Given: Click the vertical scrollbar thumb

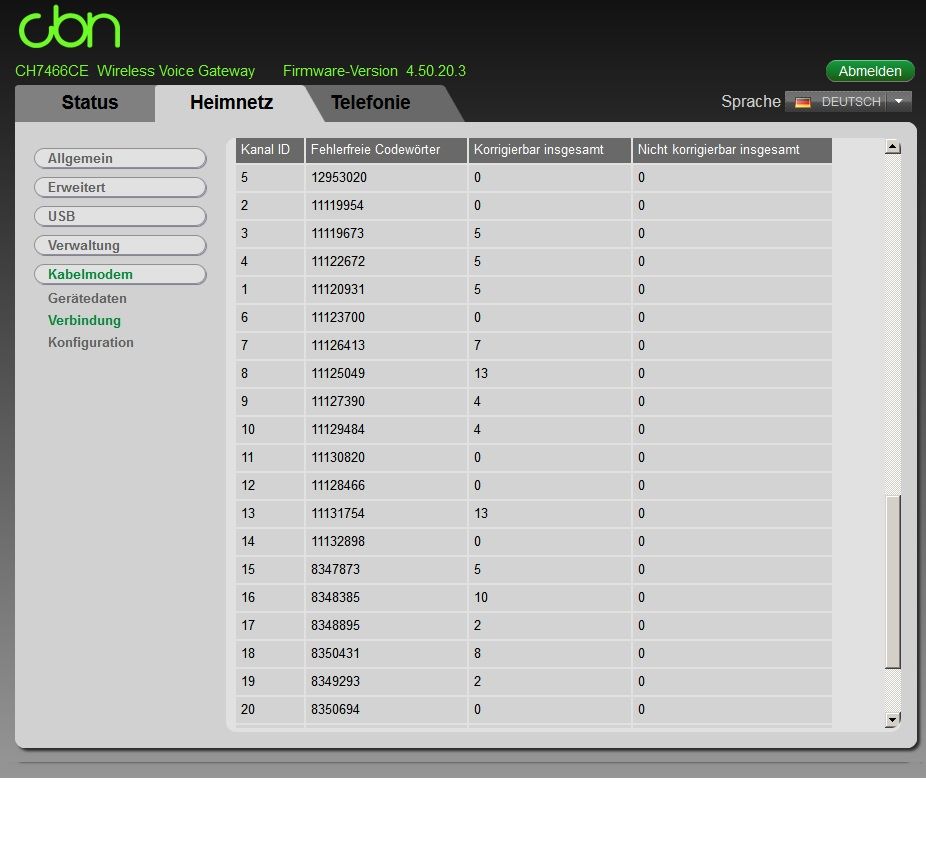Looking at the screenshot, I should click(893, 582).
